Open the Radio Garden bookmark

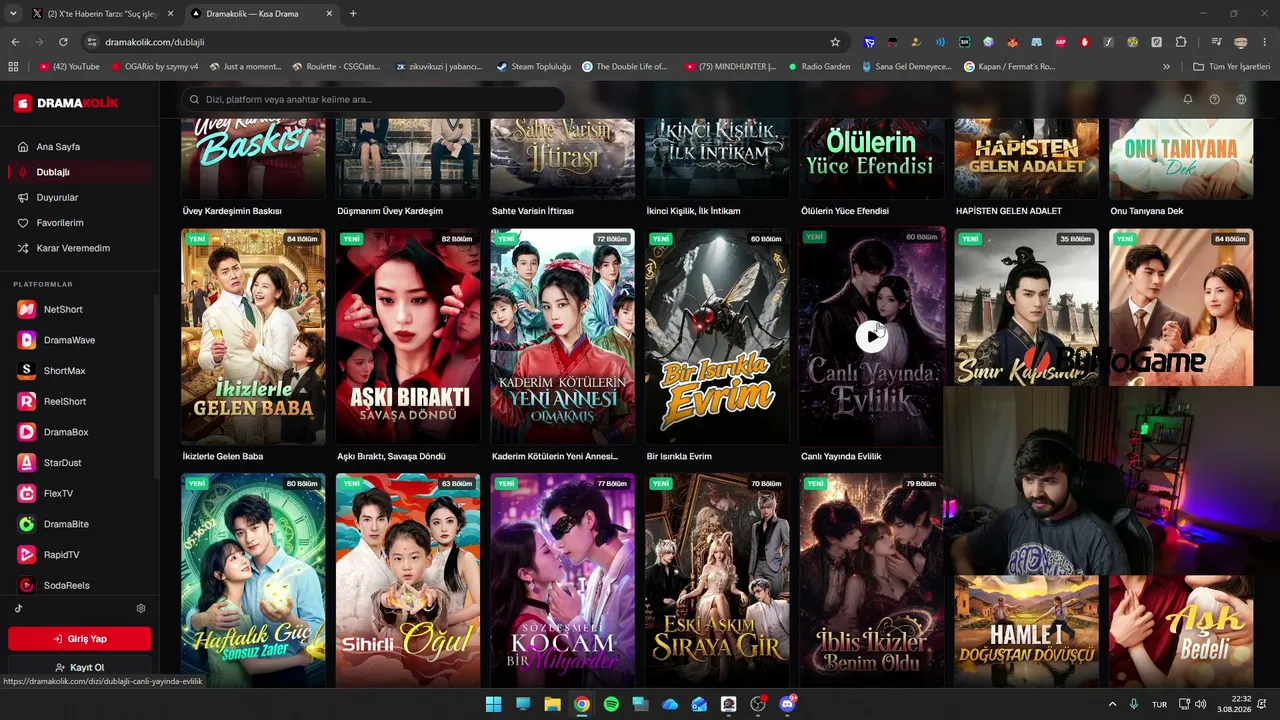click(819, 67)
